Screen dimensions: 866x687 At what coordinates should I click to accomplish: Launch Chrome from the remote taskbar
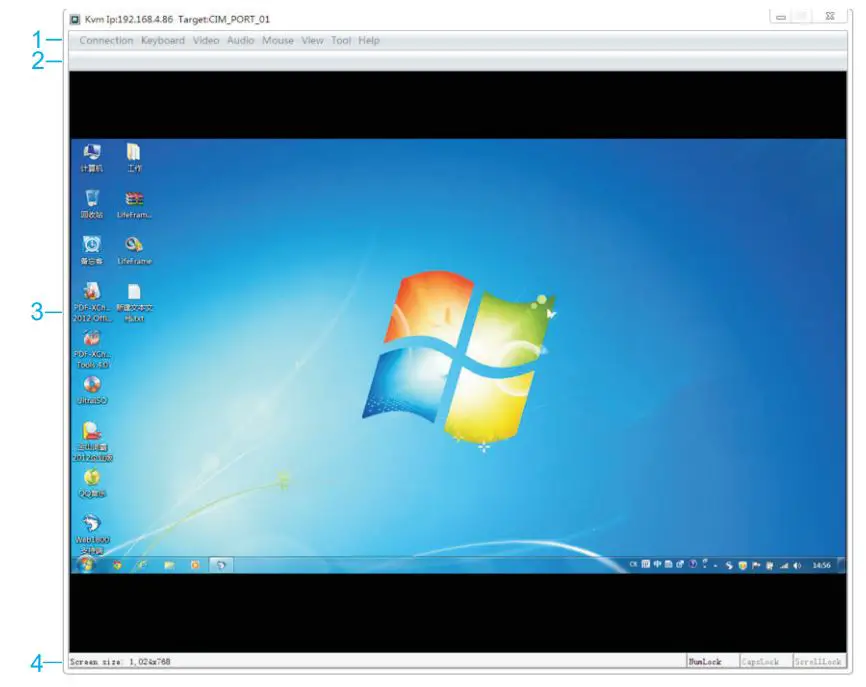pos(117,565)
